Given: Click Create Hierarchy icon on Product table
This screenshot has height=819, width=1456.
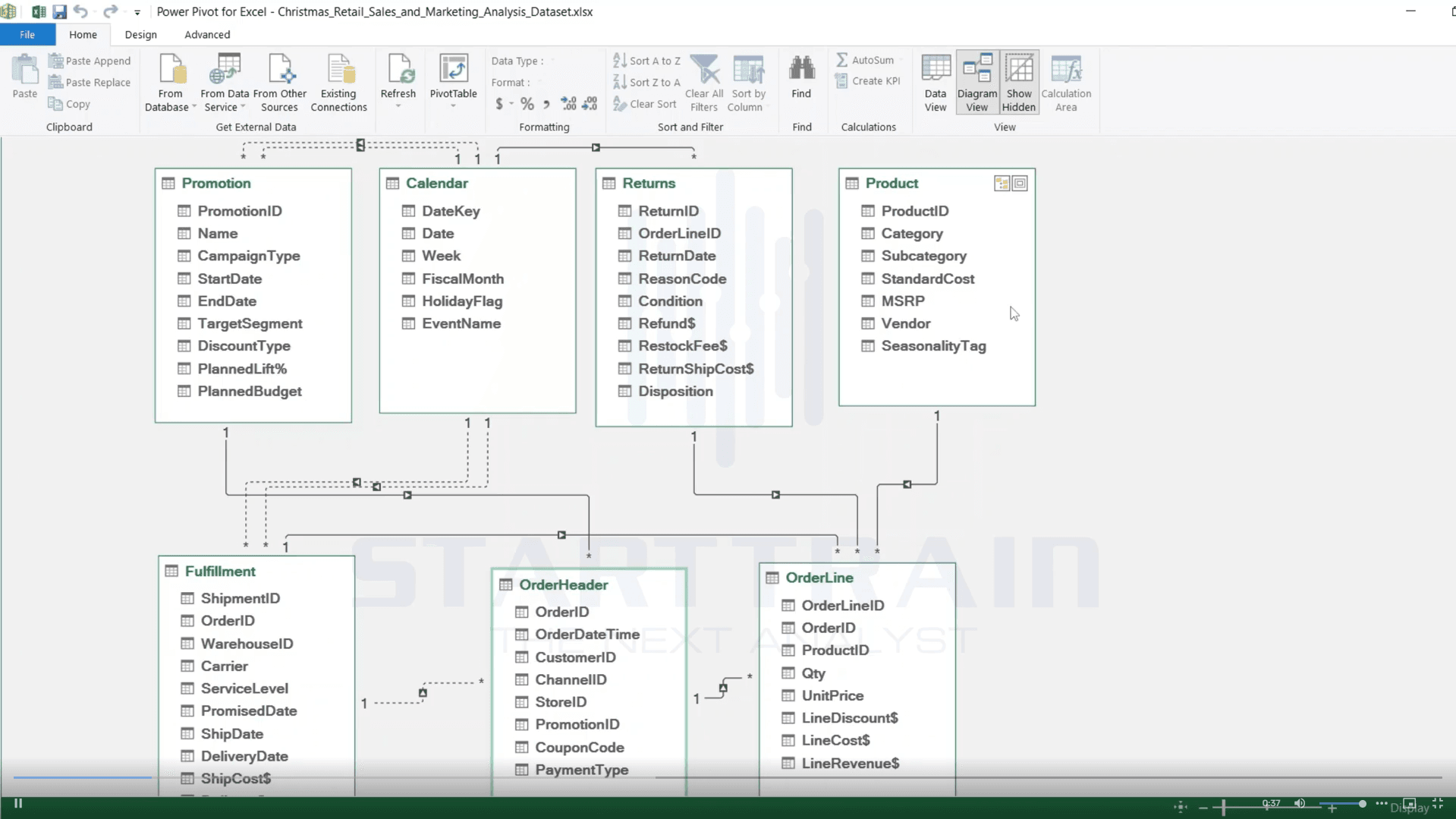Looking at the screenshot, I should coord(1002,184).
